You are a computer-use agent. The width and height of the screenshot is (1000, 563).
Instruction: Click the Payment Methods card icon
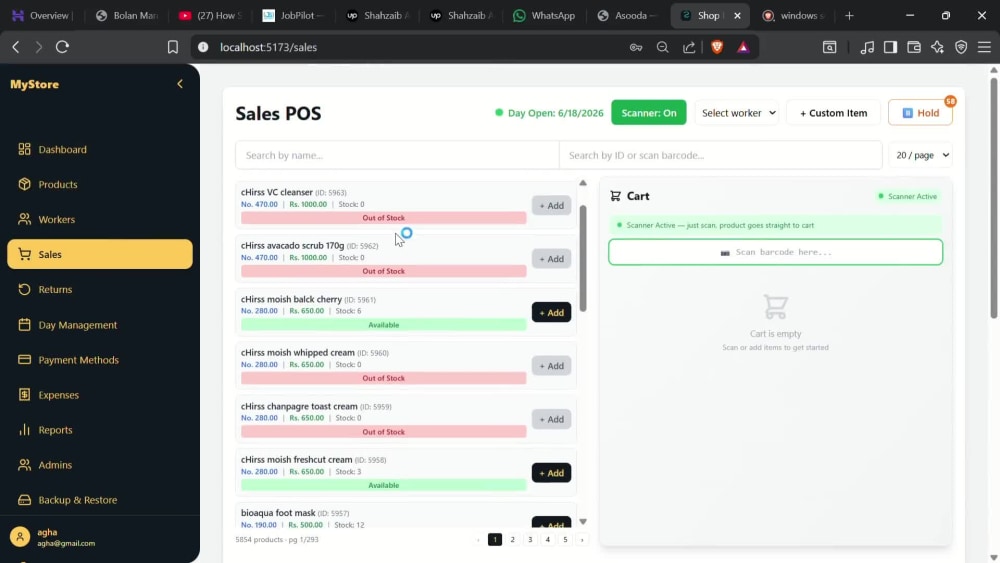coord(24,360)
